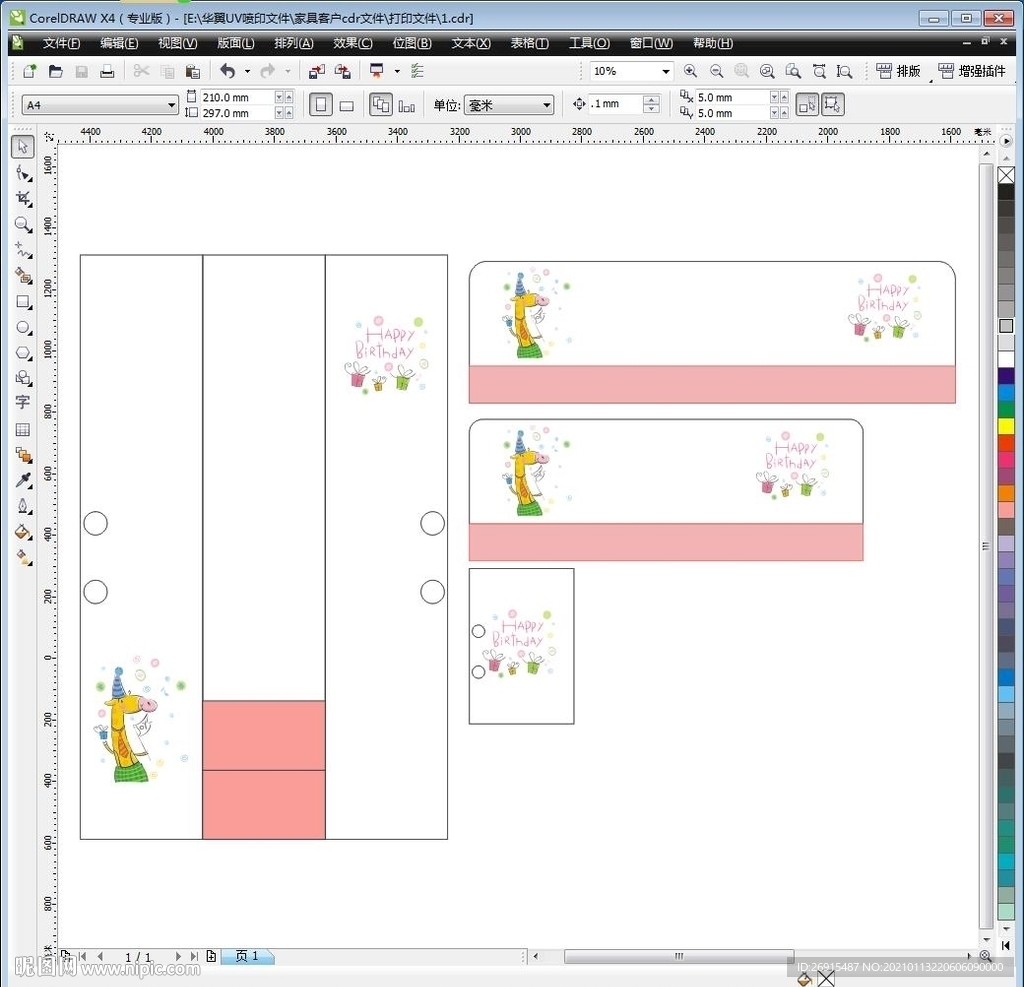Select the Ellipse tool
This screenshot has width=1024, height=987.
click(23, 327)
